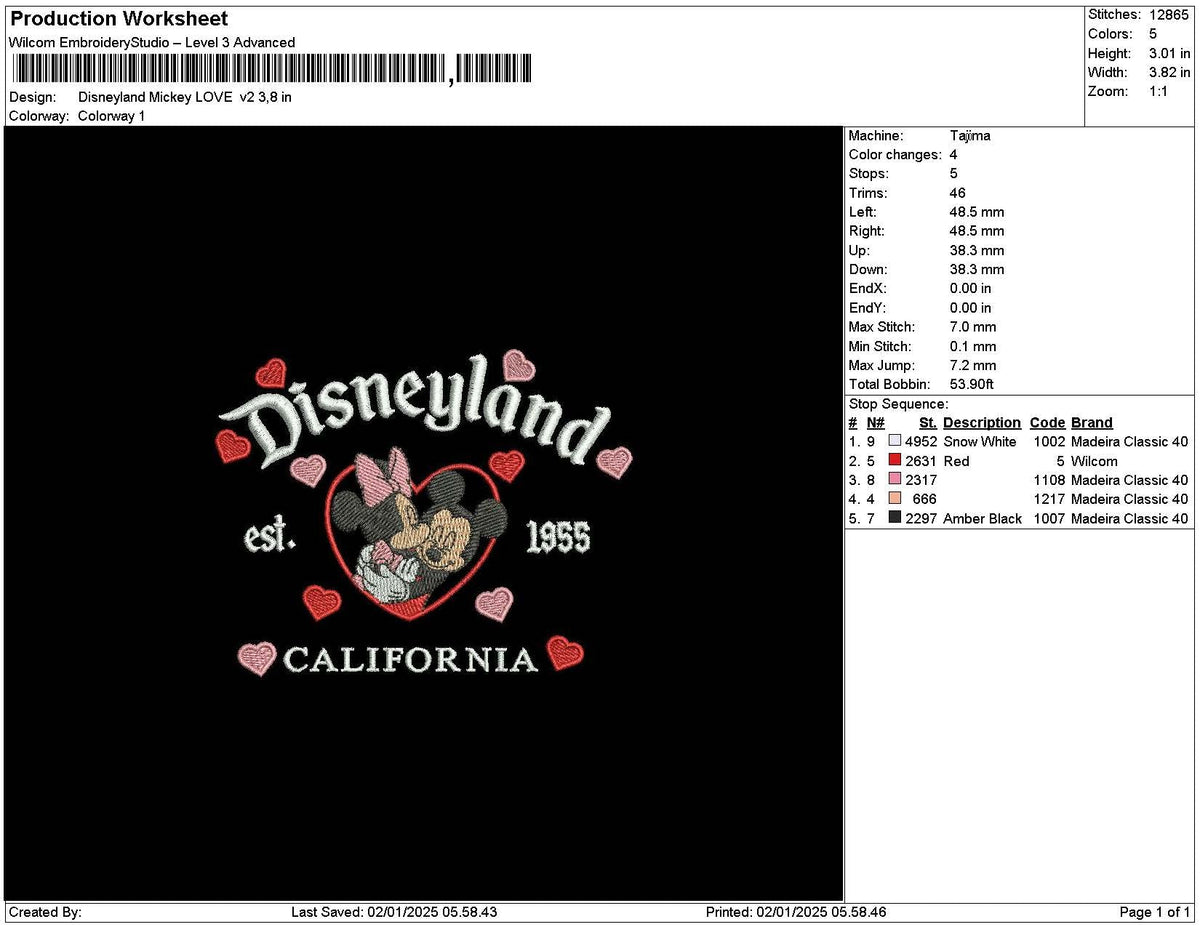
Task: Click the 'Min Stitch:' value '0.1 mm'
Action: click(x=973, y=346)
